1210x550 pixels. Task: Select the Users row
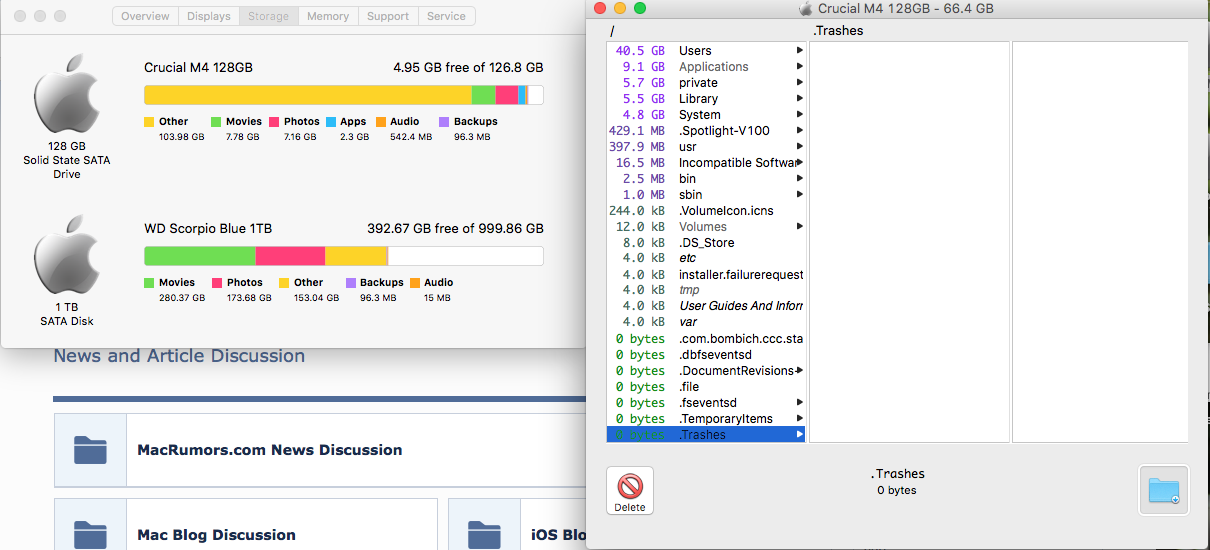pos(706,50)
